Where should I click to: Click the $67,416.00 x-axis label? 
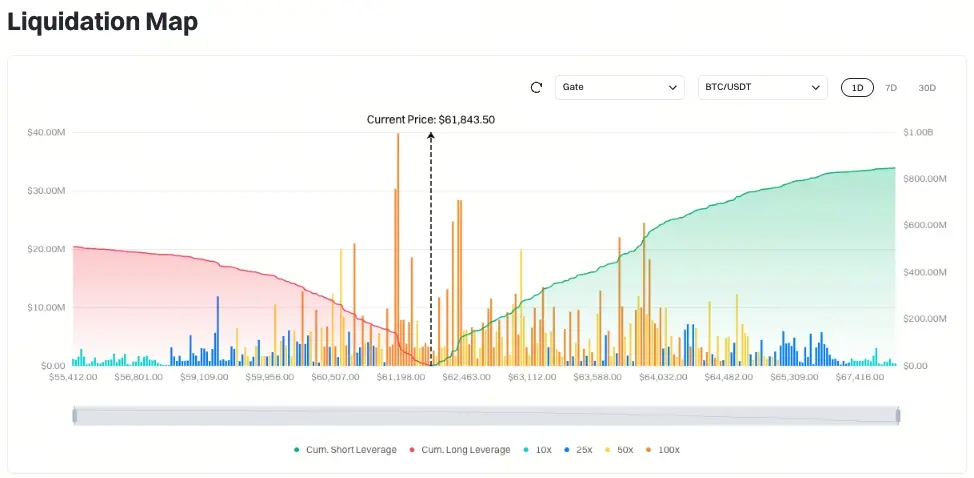click(860, 377)
